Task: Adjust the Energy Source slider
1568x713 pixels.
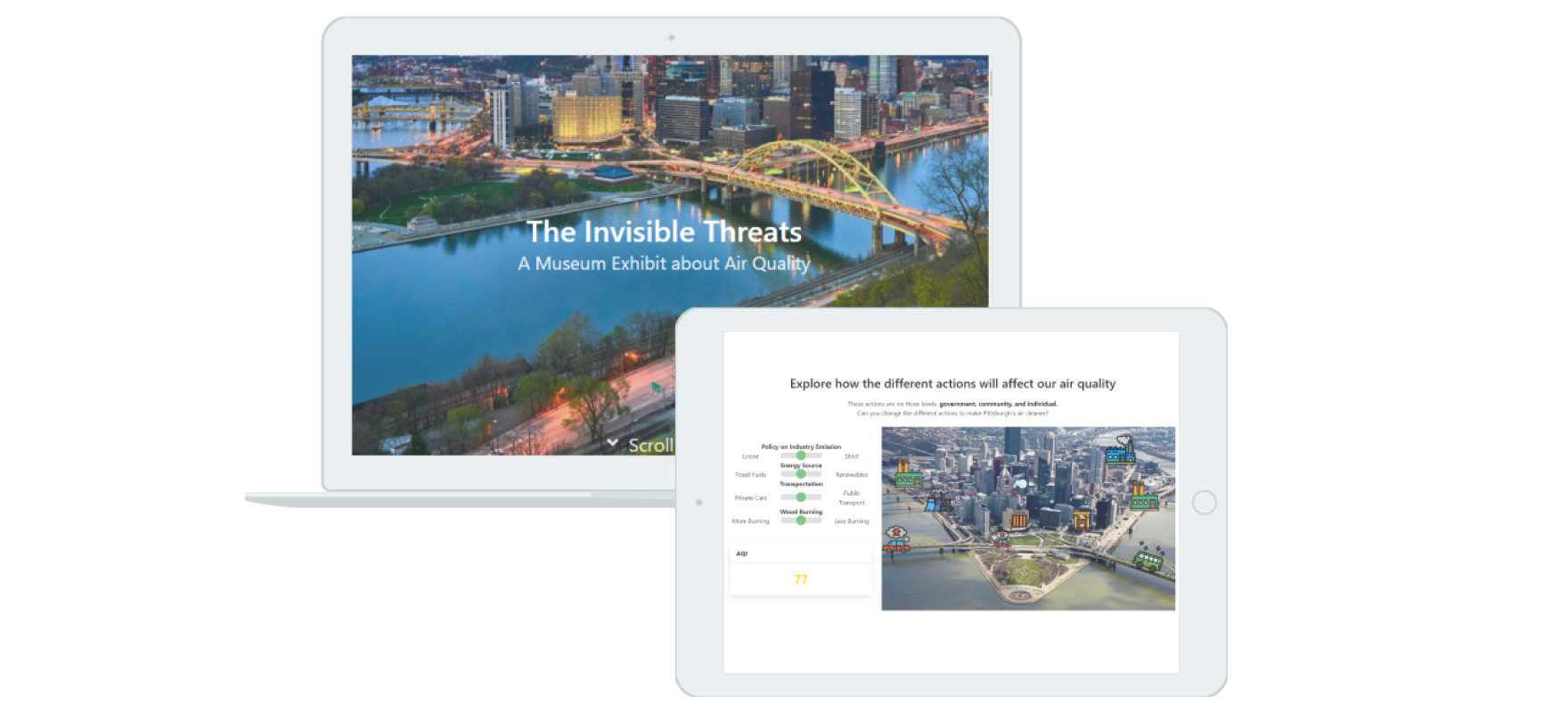Action: (x=801, y=474)
